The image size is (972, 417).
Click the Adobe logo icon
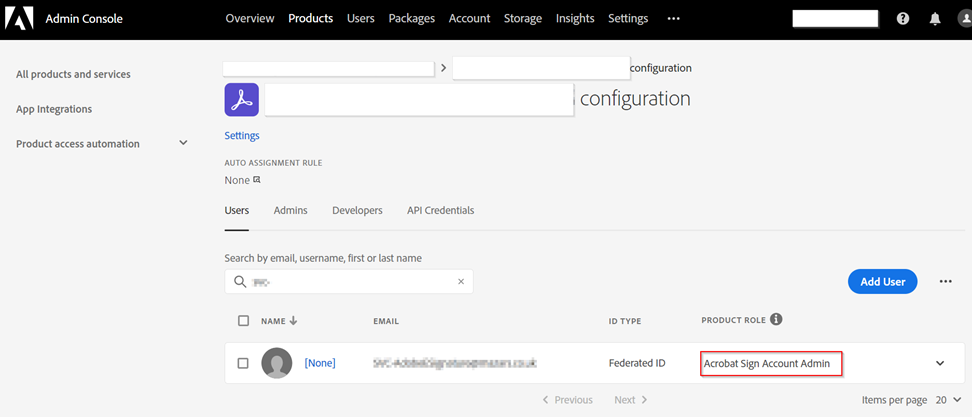point(19,19)
